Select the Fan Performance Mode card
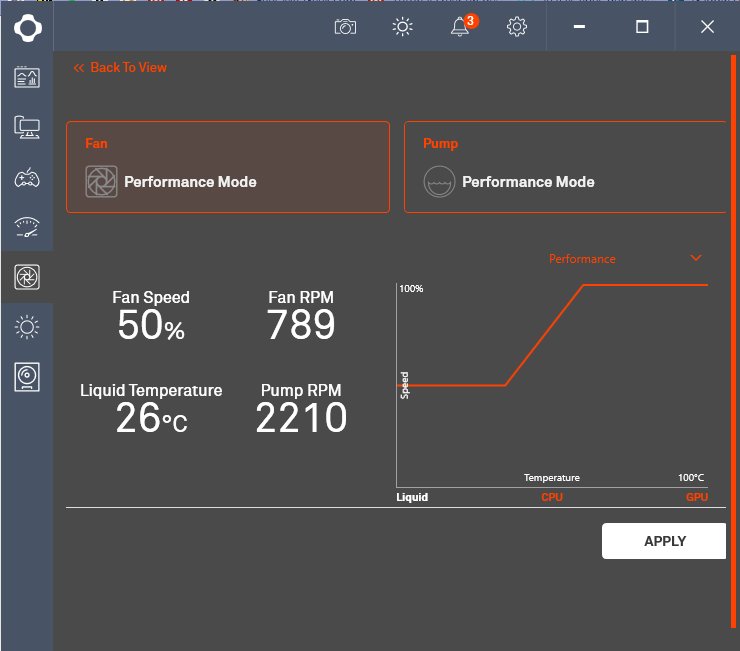This screenshot has height=651, width=740. click(227, 167)
